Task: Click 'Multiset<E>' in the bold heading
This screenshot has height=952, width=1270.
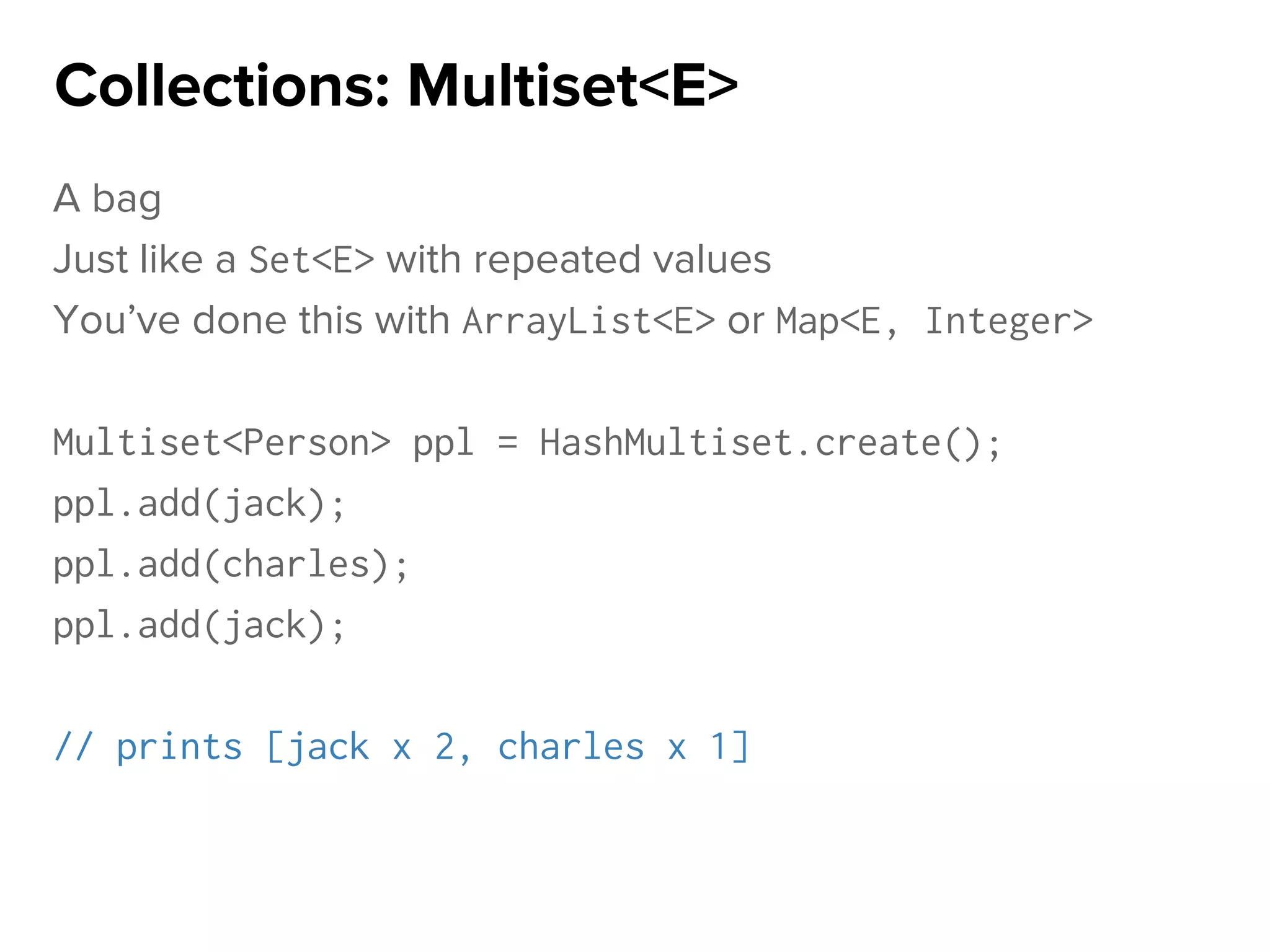Action: click(572, 86)
